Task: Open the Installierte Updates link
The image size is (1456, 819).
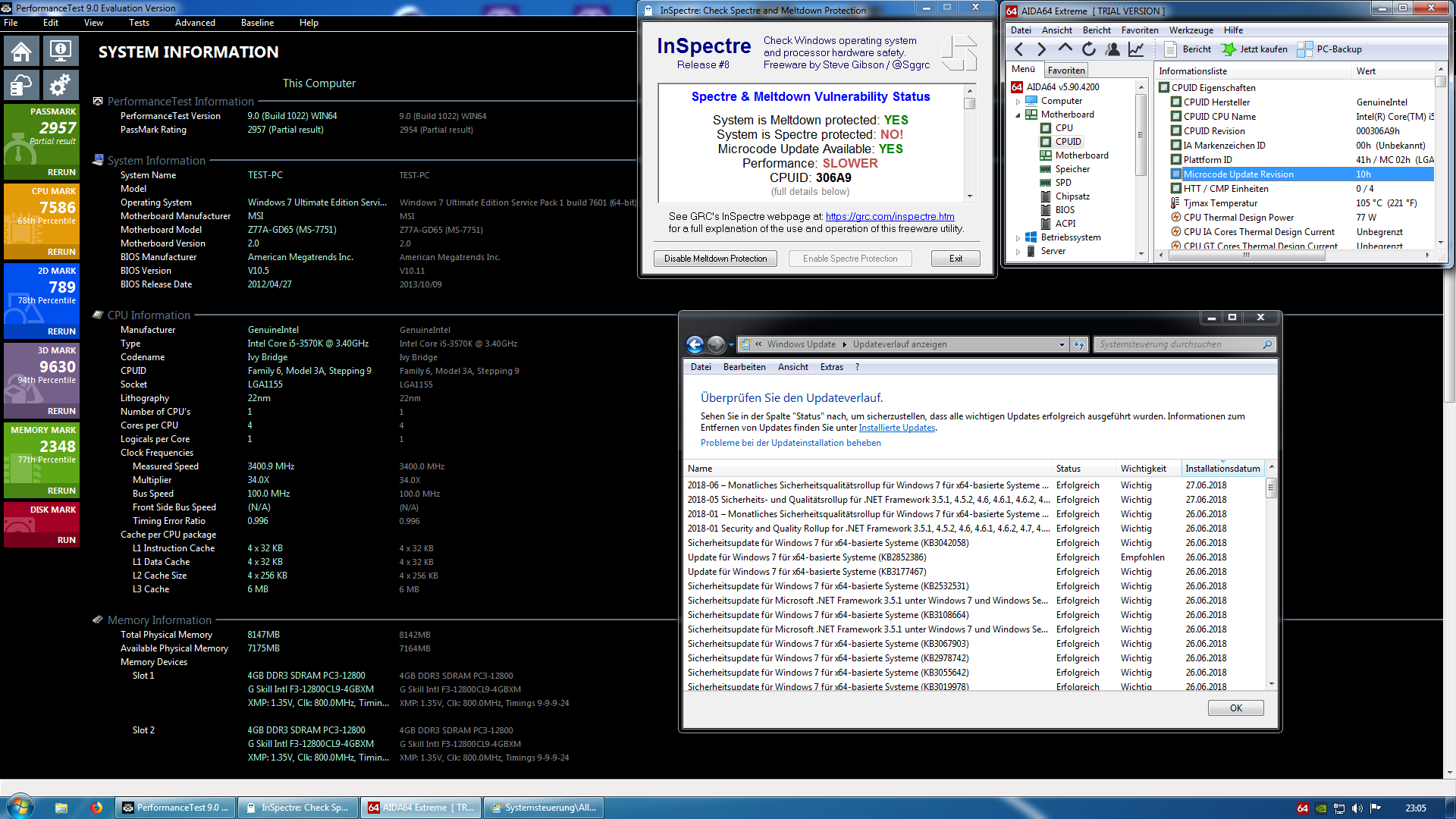Action: 896,428
